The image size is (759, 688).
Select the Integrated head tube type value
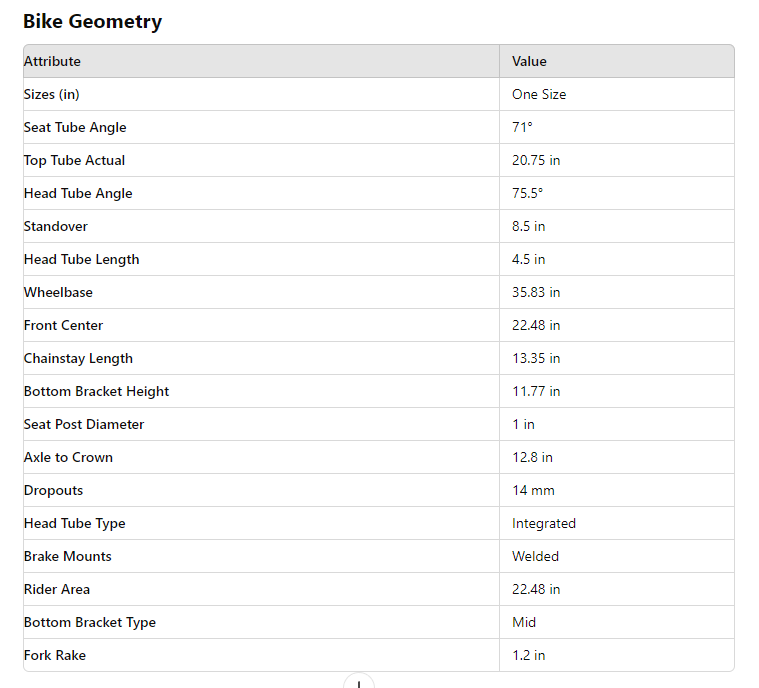[x=544, y=523]
